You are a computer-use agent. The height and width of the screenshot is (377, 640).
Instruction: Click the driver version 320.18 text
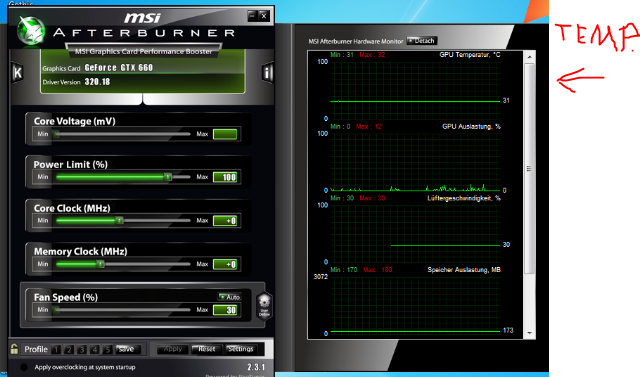[x=97, y=82]
